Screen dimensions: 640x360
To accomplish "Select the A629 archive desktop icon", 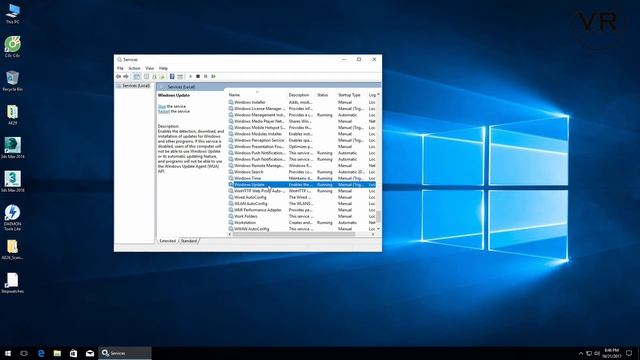I will (12, 115).
